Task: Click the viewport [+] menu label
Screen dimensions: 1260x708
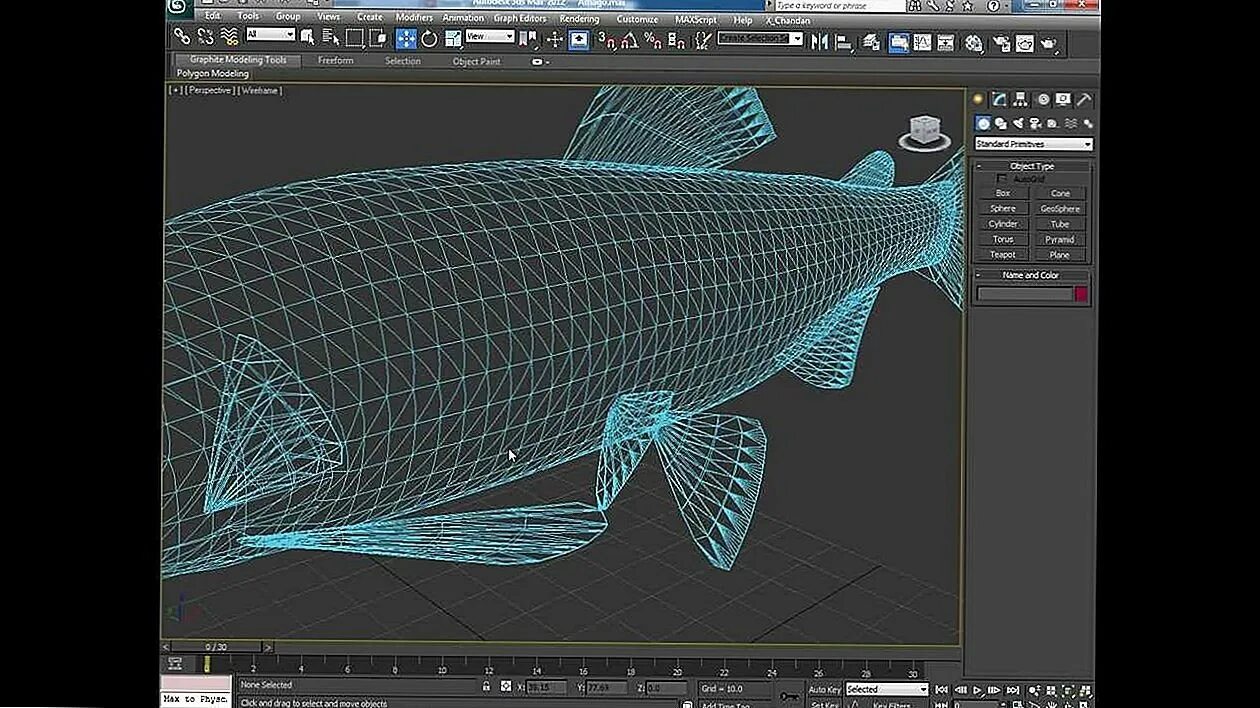Action: 176,90
